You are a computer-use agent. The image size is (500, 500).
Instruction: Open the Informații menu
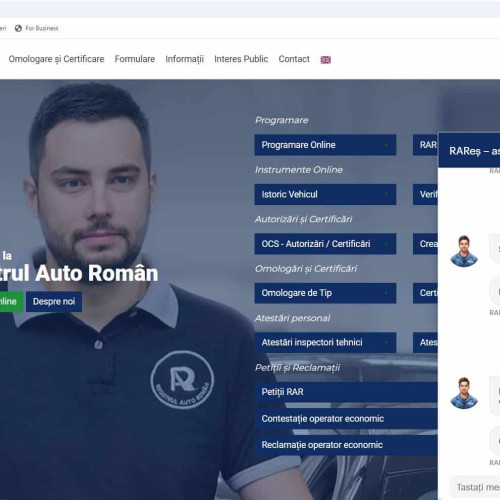(x=184, y=59)
